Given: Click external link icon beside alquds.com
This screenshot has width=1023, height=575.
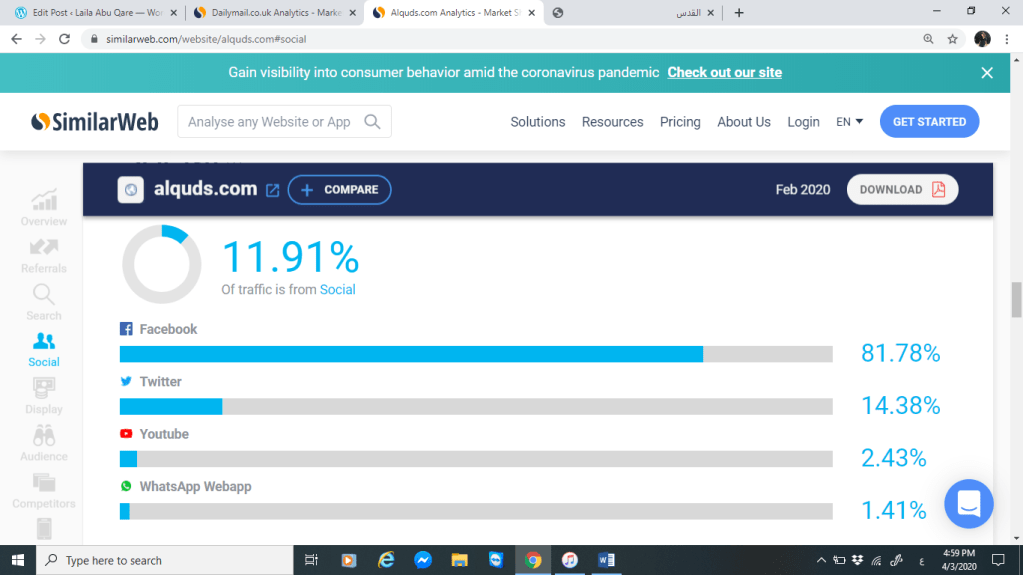Looking at the screenshot, I should pyautogui.click(x=272, y=190).
